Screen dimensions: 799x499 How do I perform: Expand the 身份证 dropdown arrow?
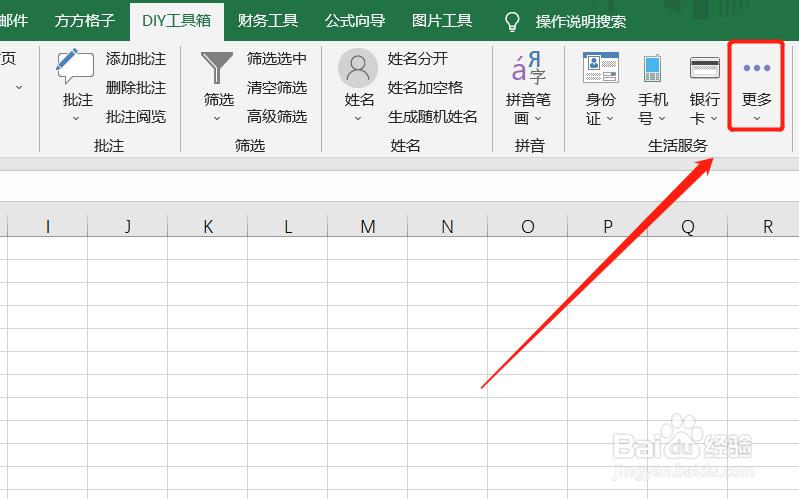[x=610, y=119]
